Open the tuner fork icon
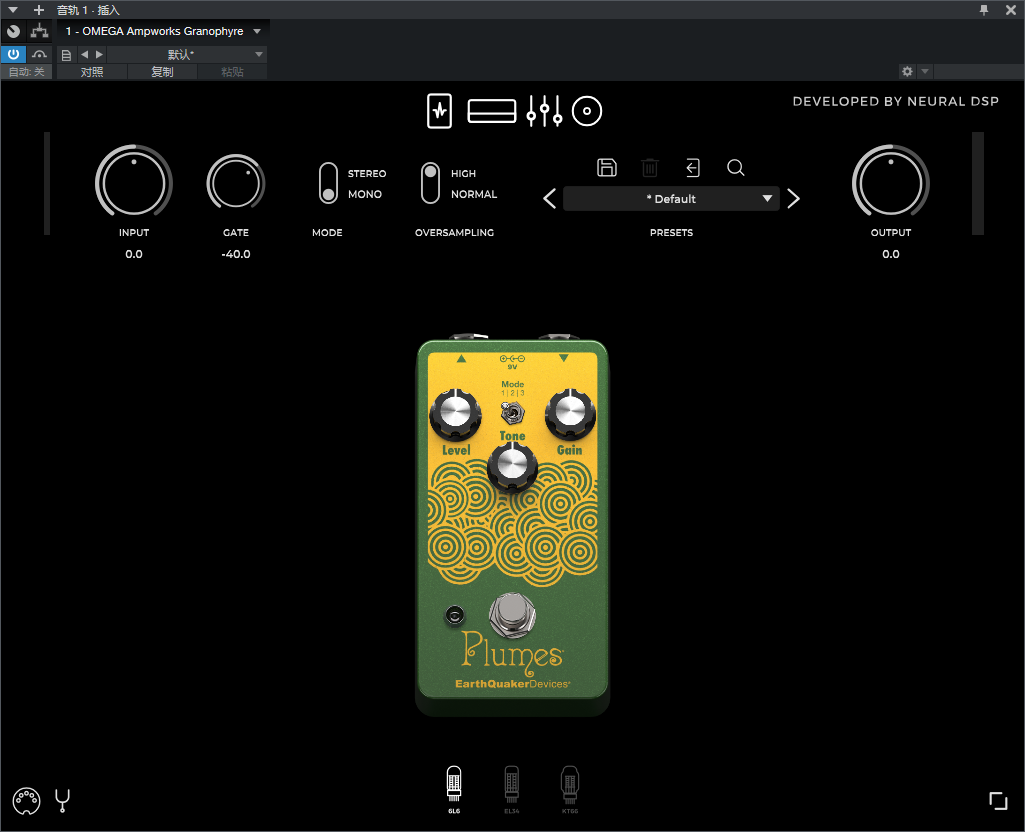1025x832 pixels. click(x=63, y=801)
